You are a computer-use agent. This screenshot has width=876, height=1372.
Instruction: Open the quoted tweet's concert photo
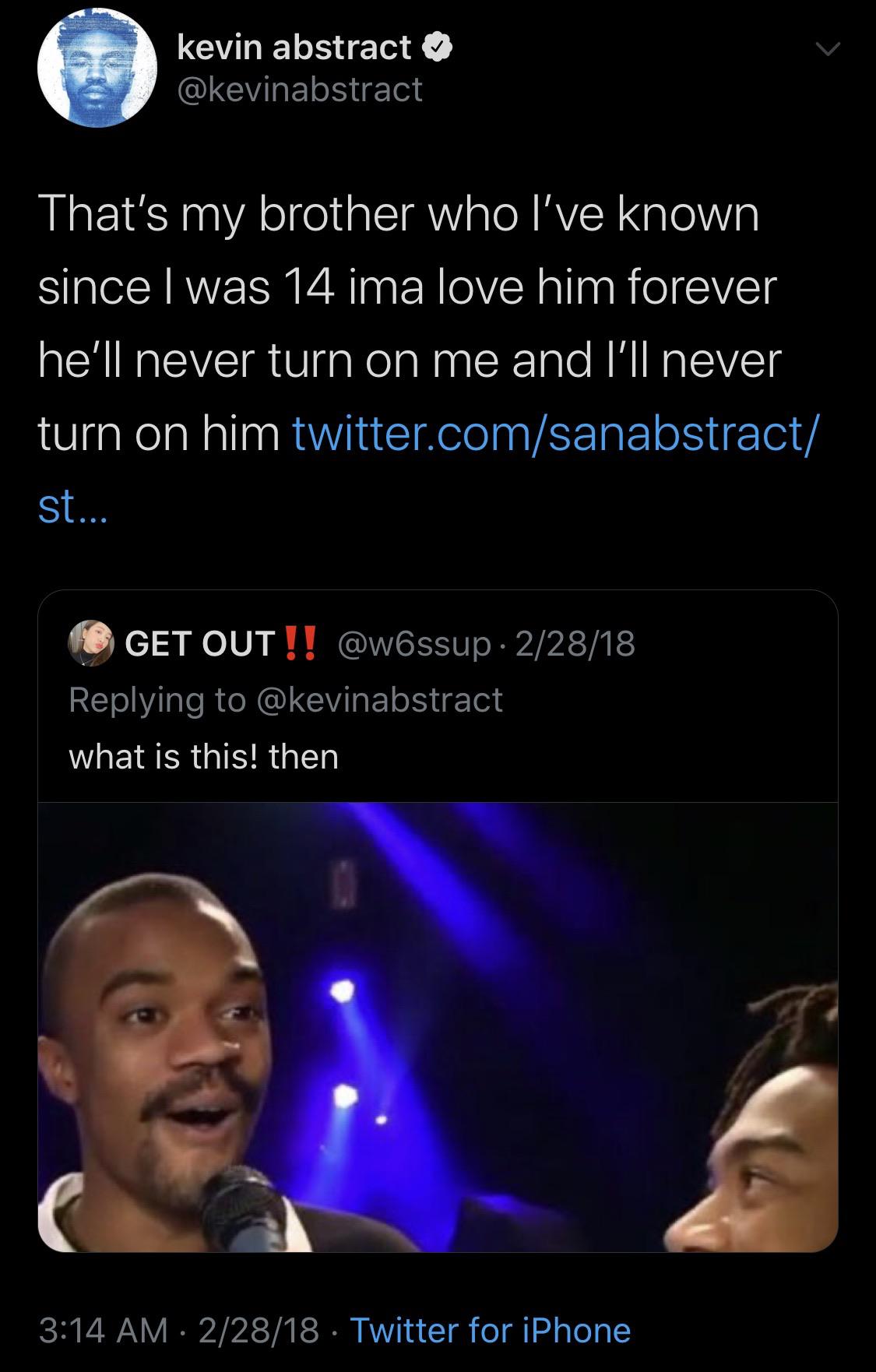pyautogui.click(x=438, y=1026)
